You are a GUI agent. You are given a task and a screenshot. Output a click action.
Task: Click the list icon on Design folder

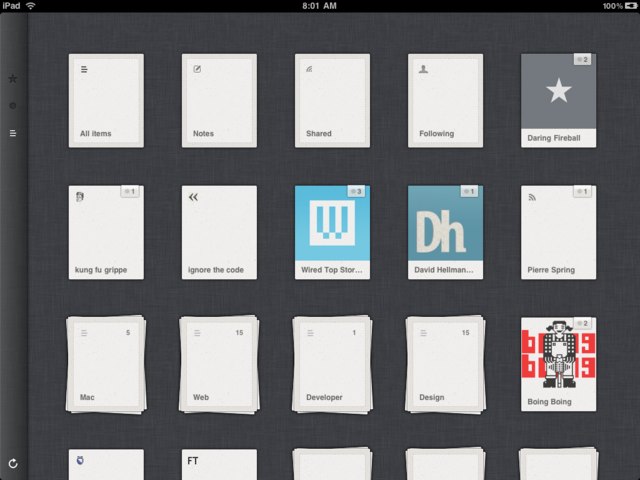click(423, 333)
